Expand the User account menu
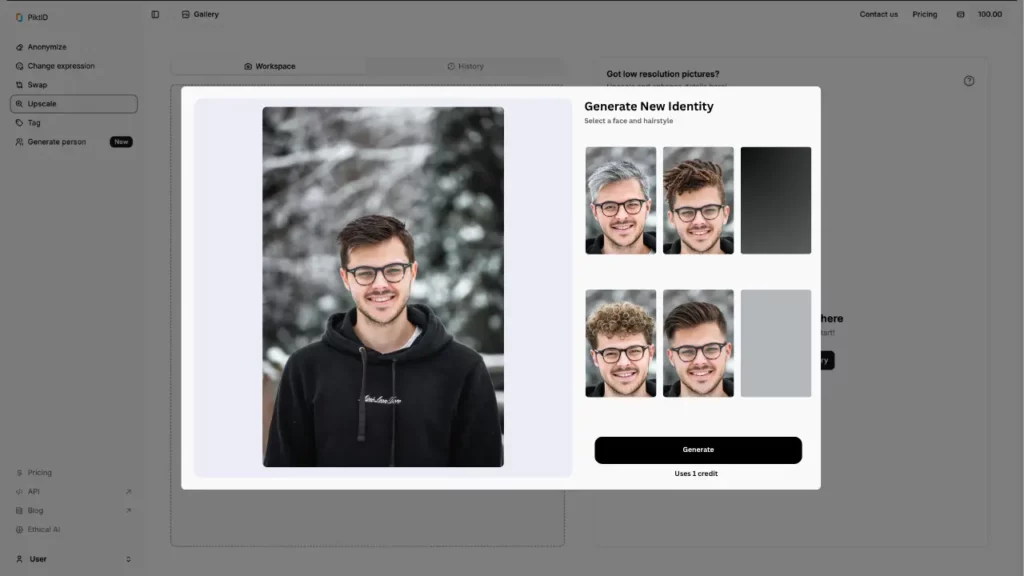The image size is (1024, 576). click(x=73, y=559)
